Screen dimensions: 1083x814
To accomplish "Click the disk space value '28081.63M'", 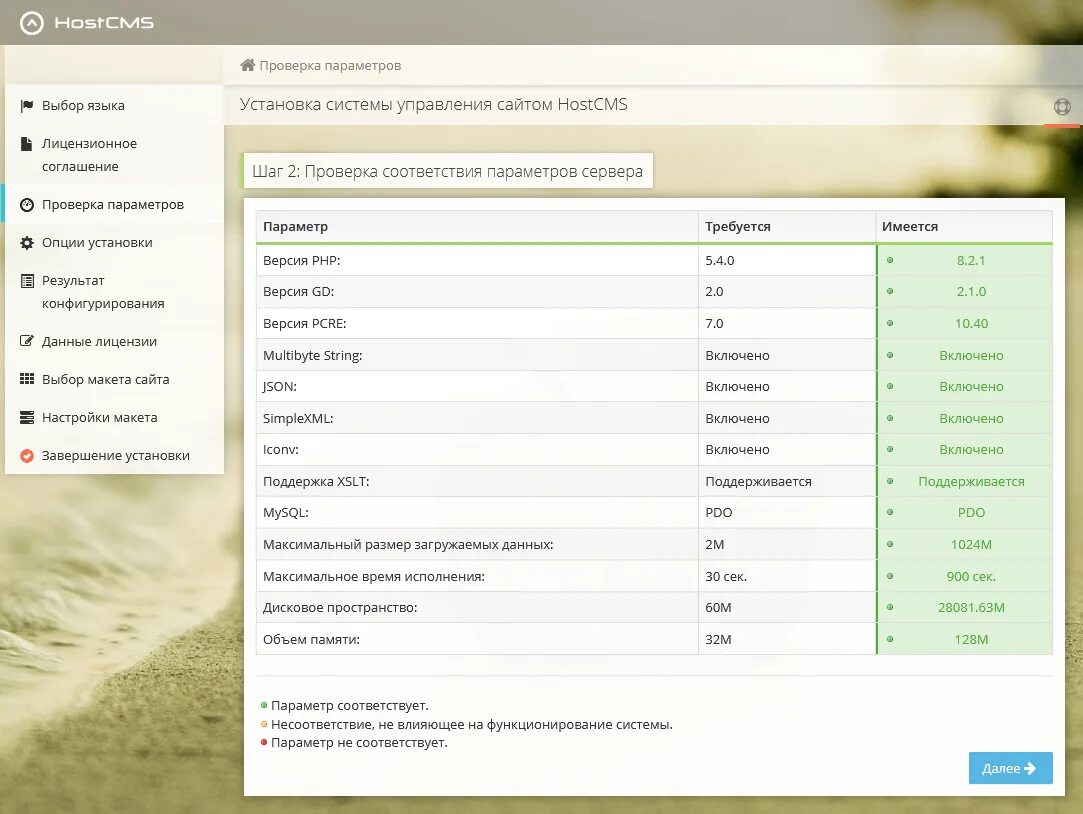I will (x=971, y=608).
